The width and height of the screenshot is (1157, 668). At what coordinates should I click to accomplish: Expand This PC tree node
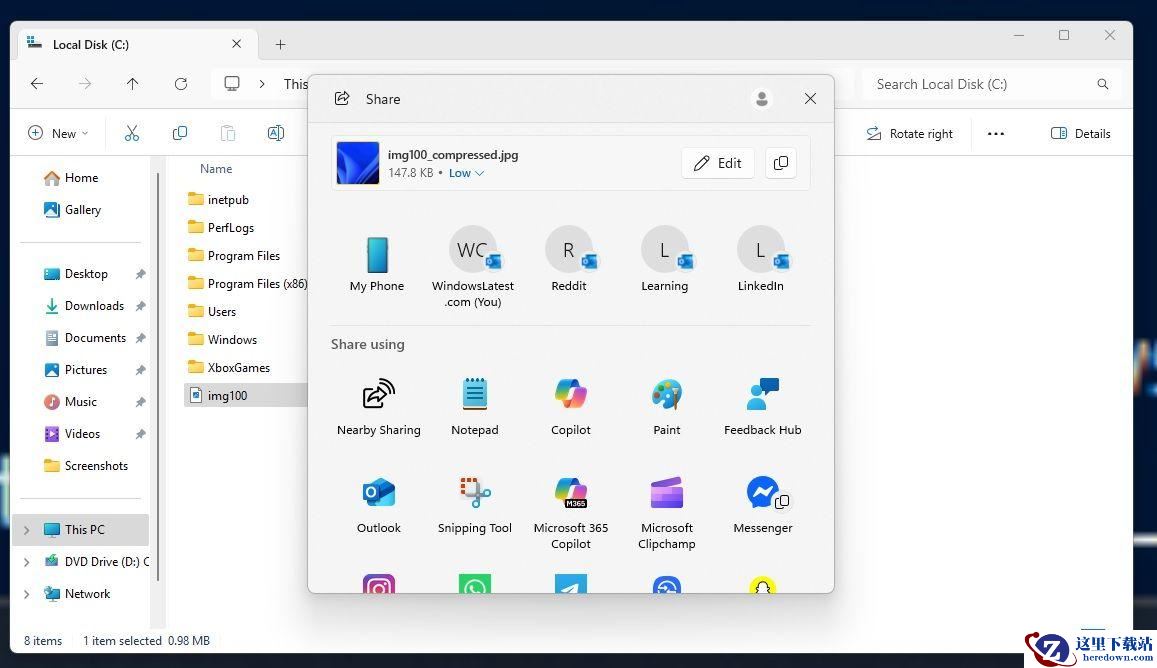27,530
